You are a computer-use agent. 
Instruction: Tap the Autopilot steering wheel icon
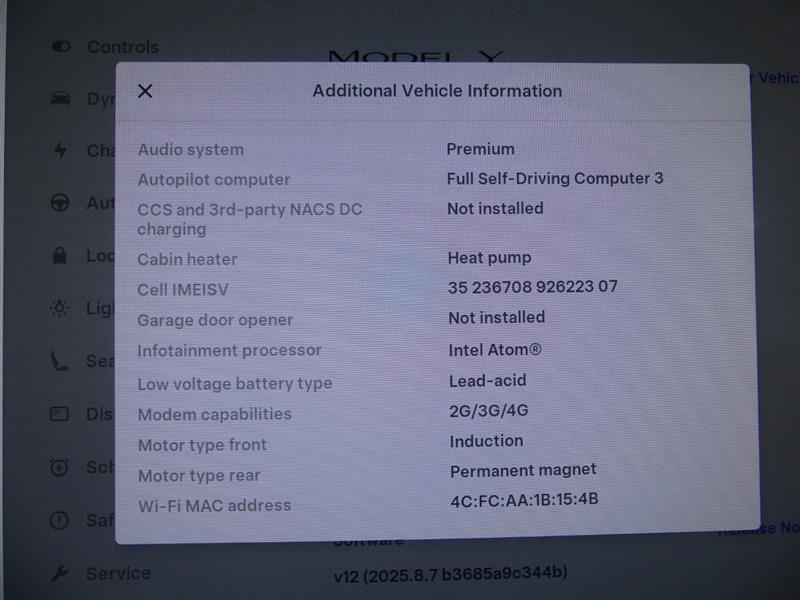pos(60,203)
